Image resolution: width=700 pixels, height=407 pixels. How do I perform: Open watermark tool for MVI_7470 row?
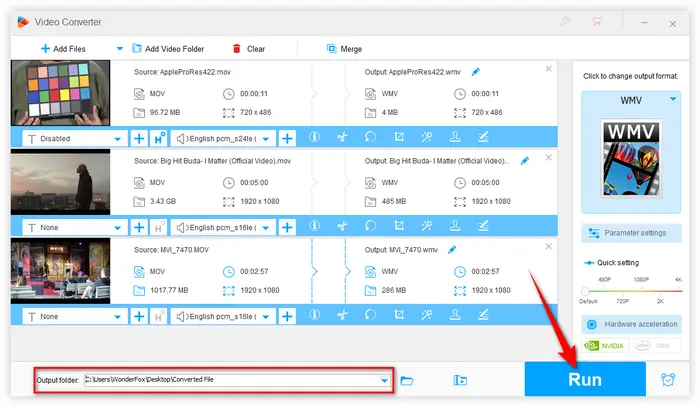455,315
